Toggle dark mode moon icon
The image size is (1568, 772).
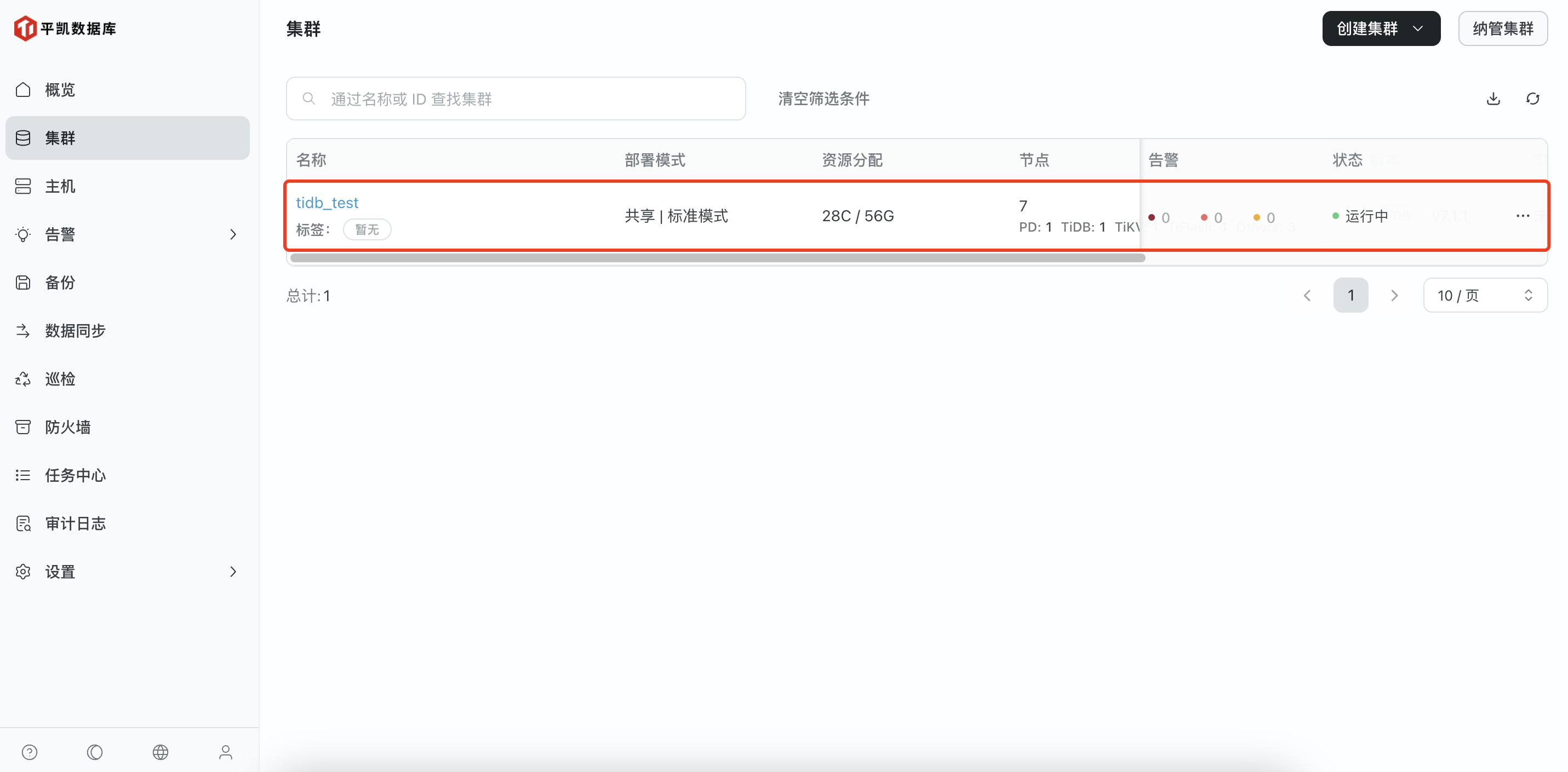(95, 752)
